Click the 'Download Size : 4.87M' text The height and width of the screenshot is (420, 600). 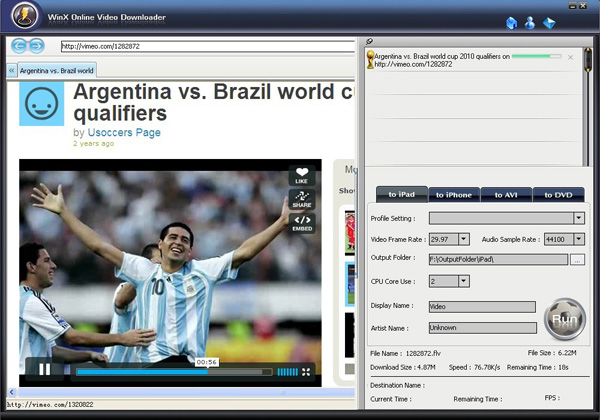pos(403,367)
